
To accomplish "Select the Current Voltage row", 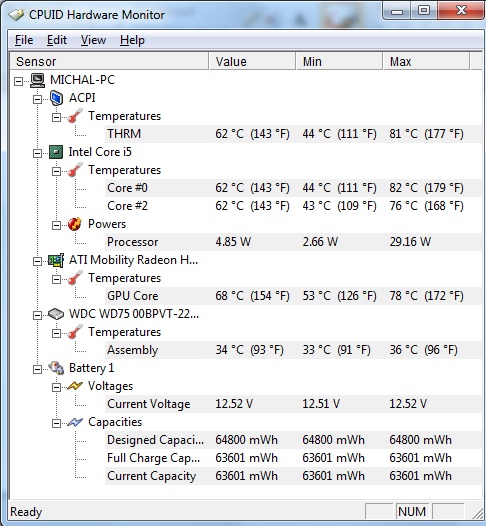I will coord(293,404).
